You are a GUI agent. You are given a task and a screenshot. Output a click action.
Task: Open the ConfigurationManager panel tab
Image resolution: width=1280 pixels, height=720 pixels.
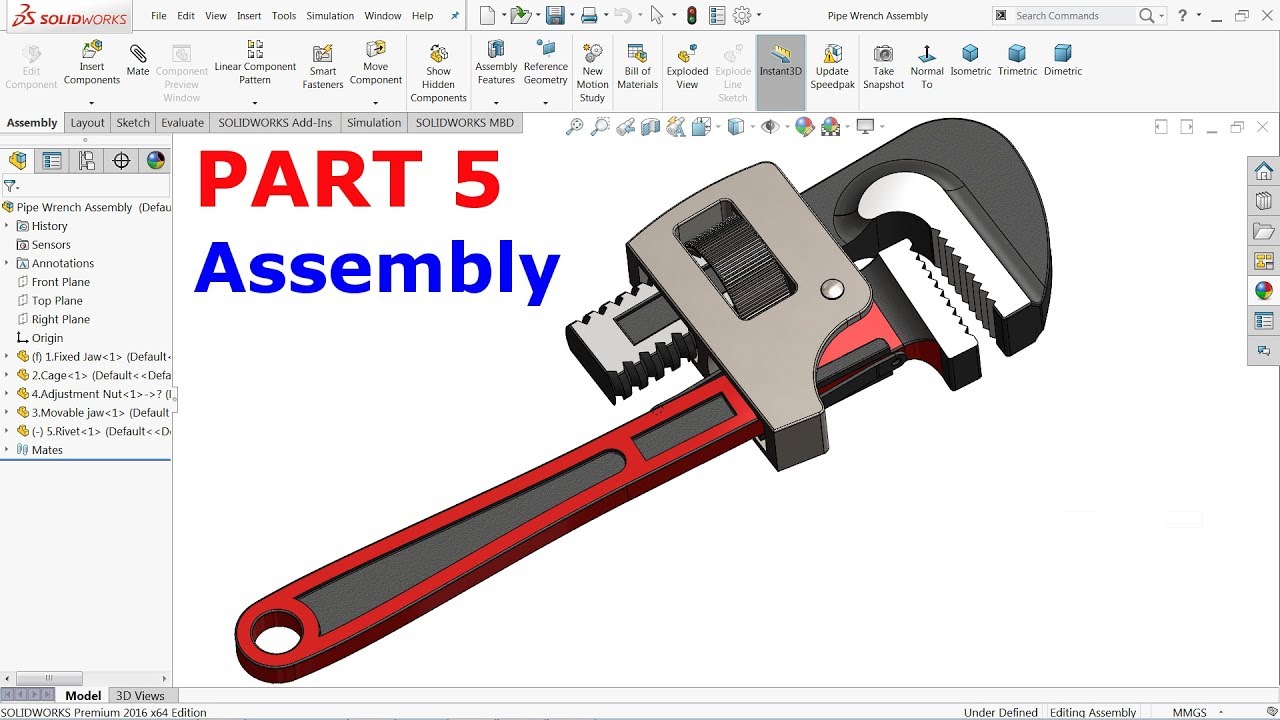pos(87,161)
